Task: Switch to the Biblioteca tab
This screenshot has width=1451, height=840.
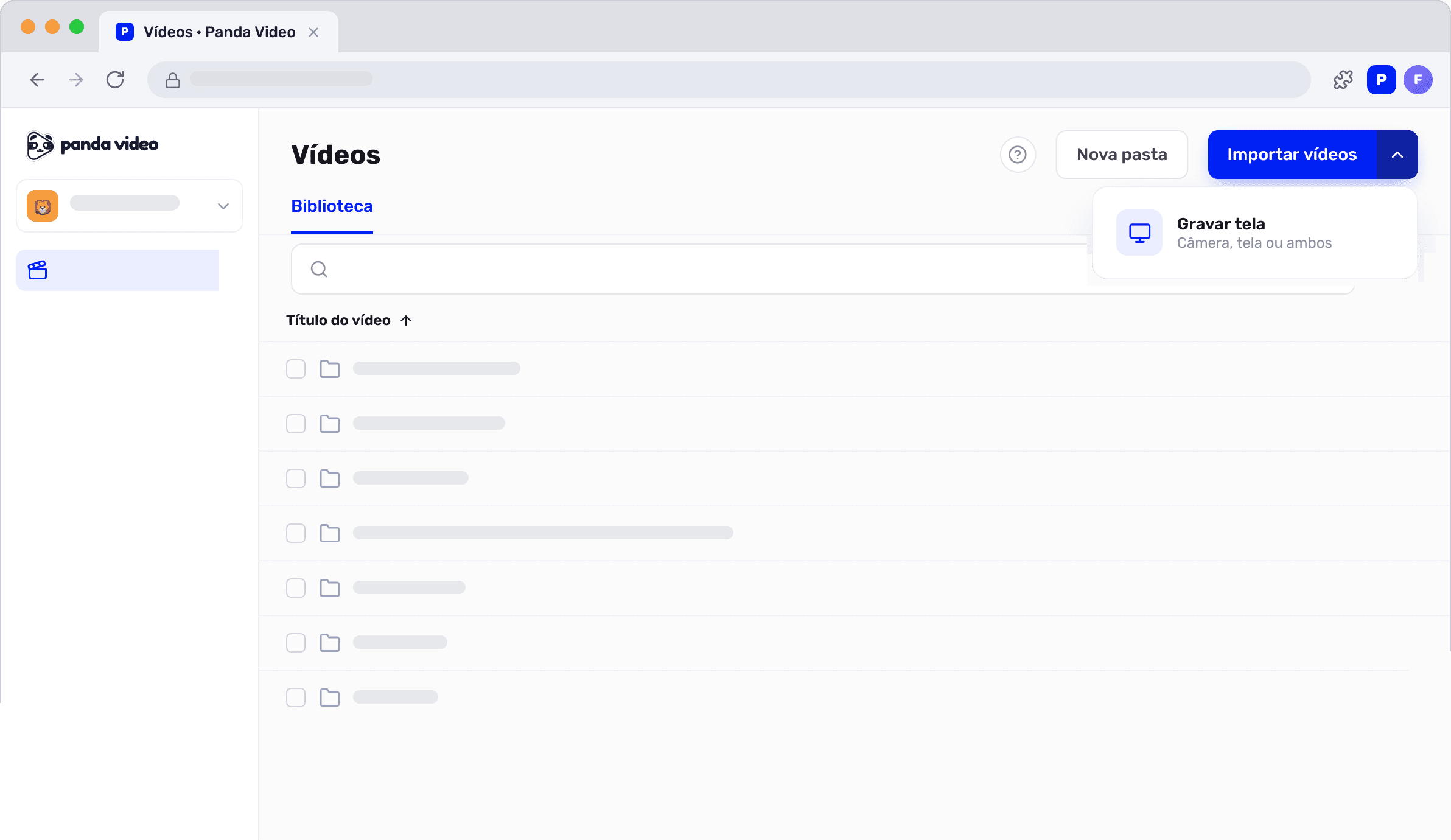Action: (x=332, y=206)
